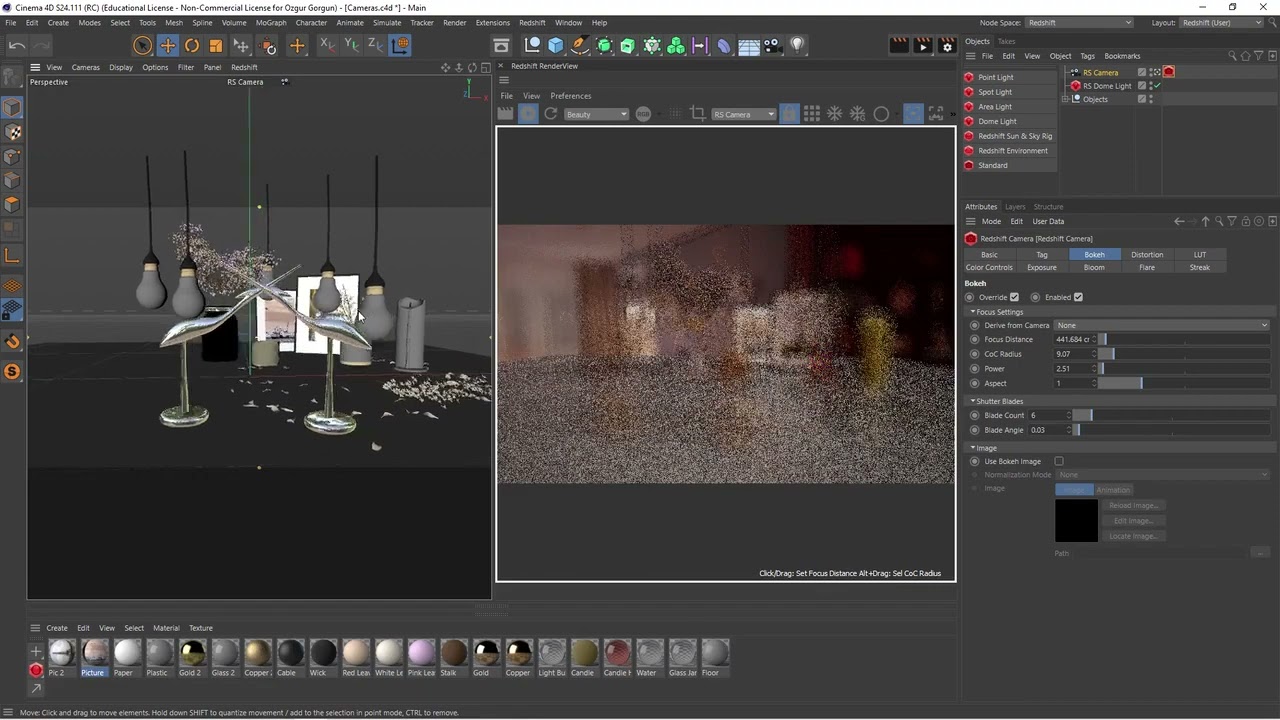Click the Cube primitive icon
1280x720 pixels.
[556, 45]
